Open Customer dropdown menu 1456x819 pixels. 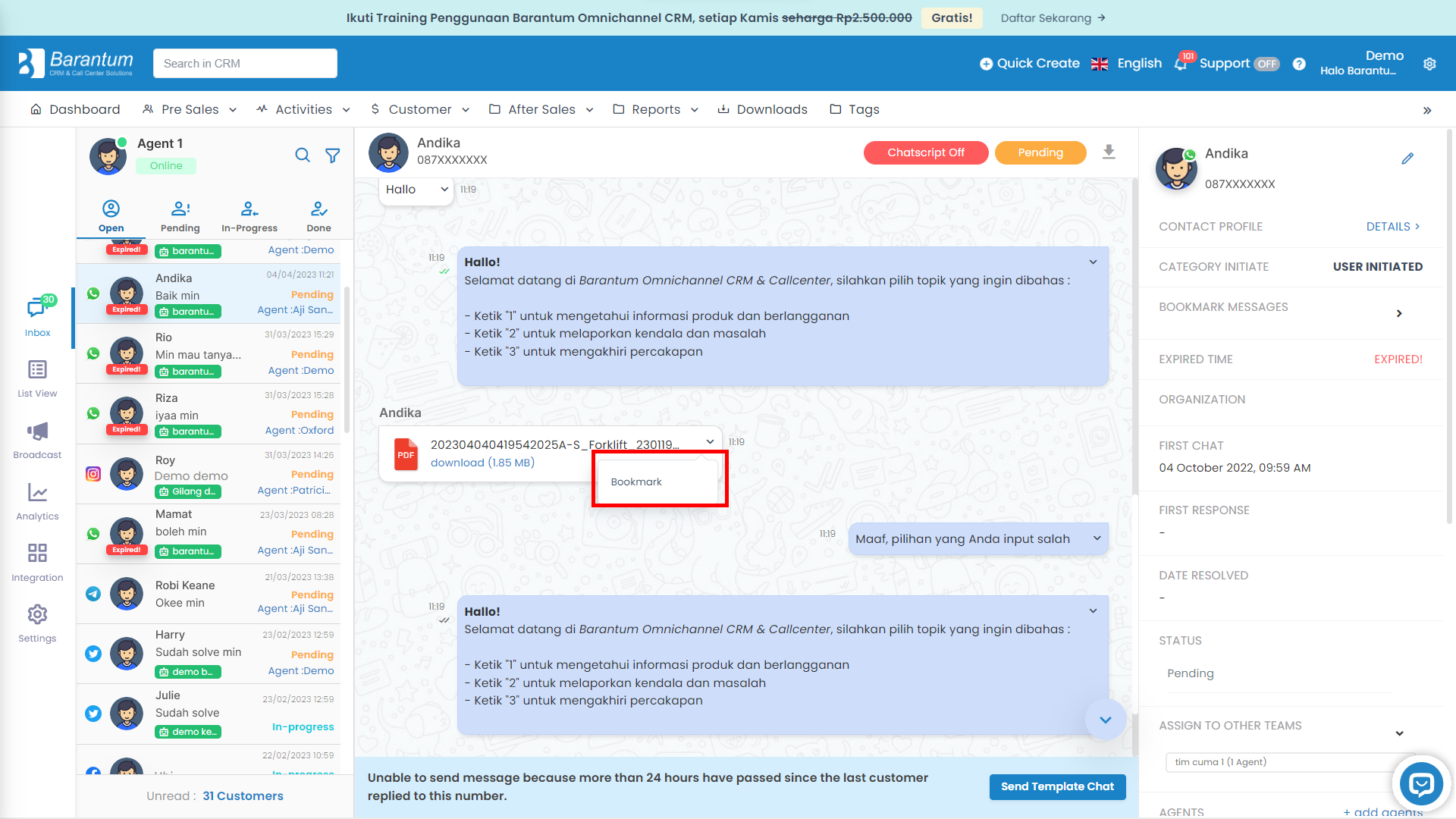point(420,109)
